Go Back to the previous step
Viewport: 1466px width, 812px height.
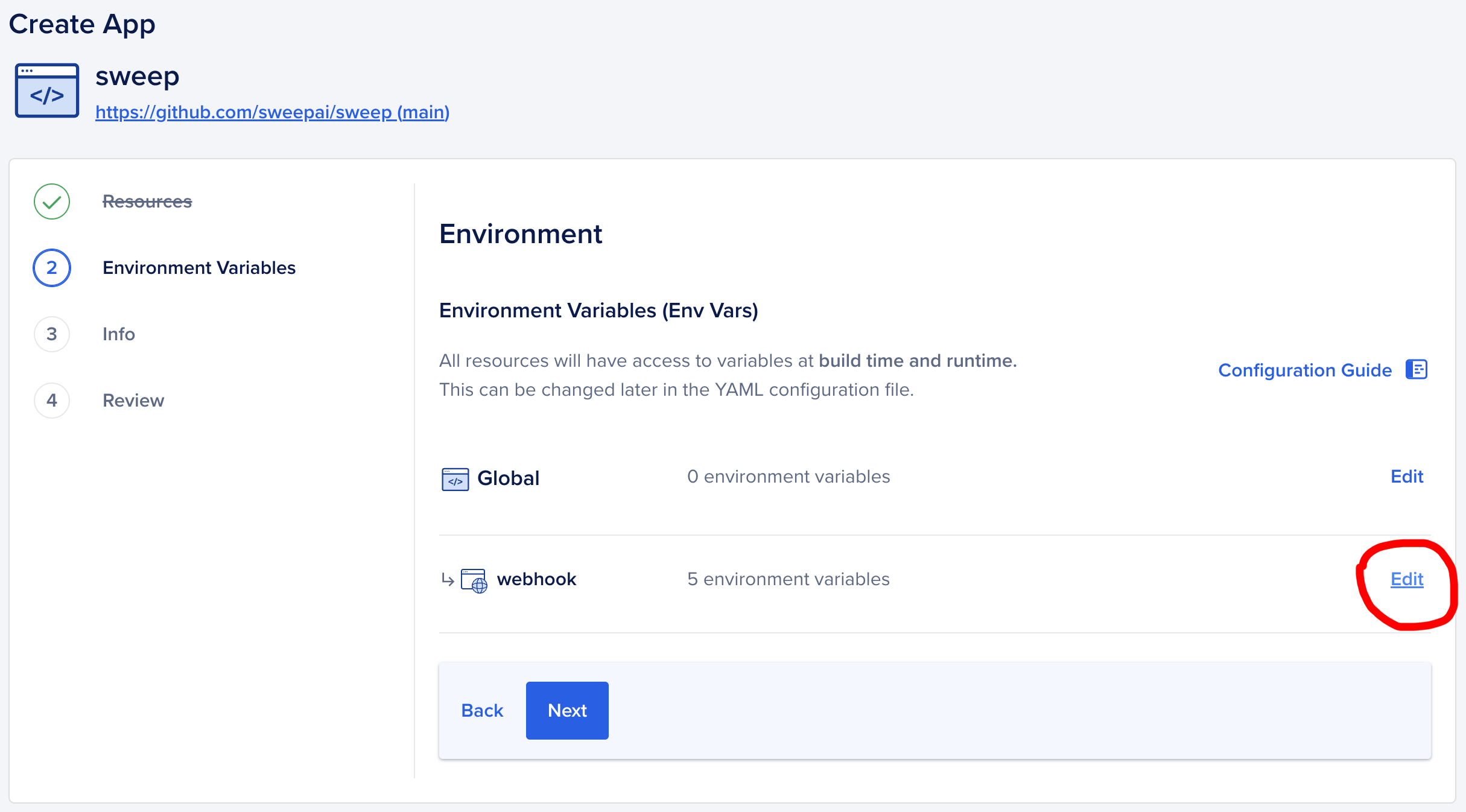[482, 711]
